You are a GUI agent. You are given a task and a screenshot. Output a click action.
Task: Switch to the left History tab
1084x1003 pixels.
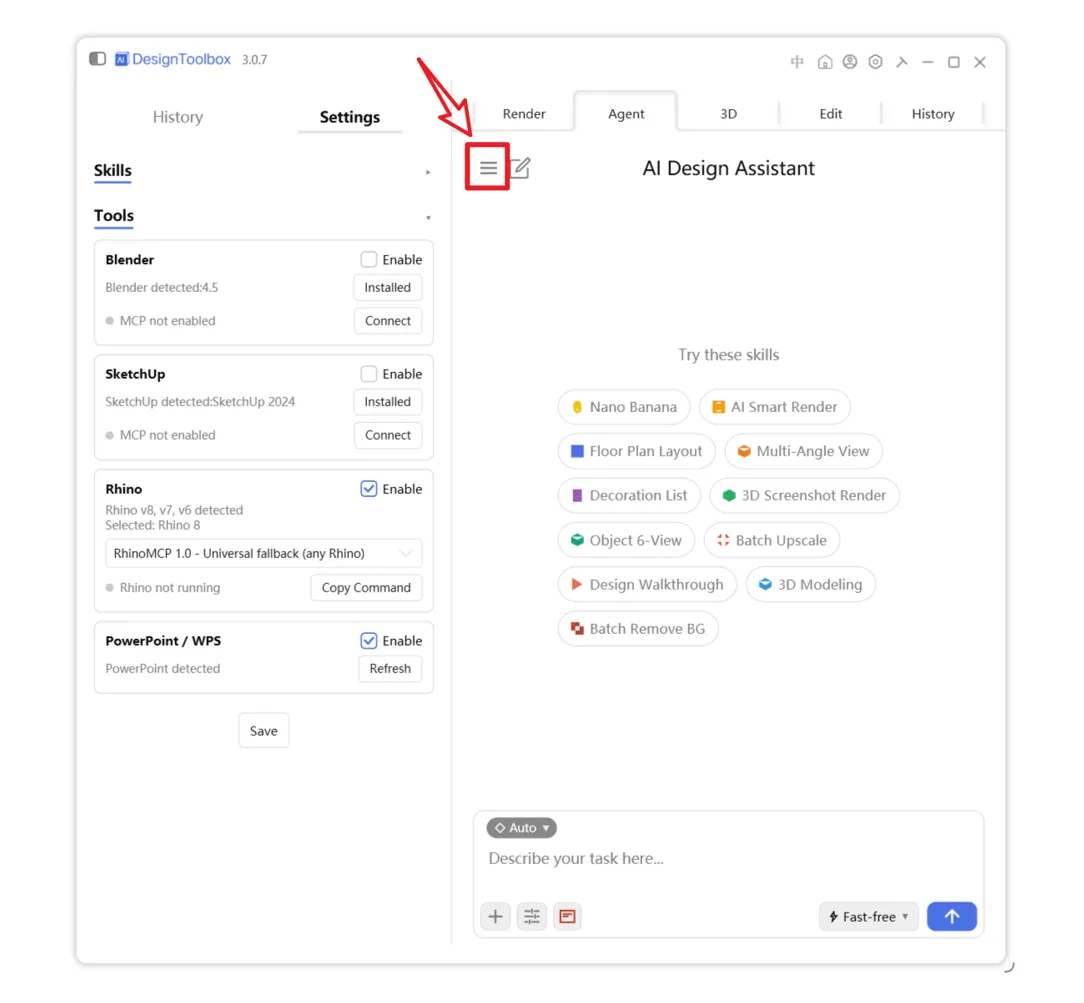click(x=178, y=117)
